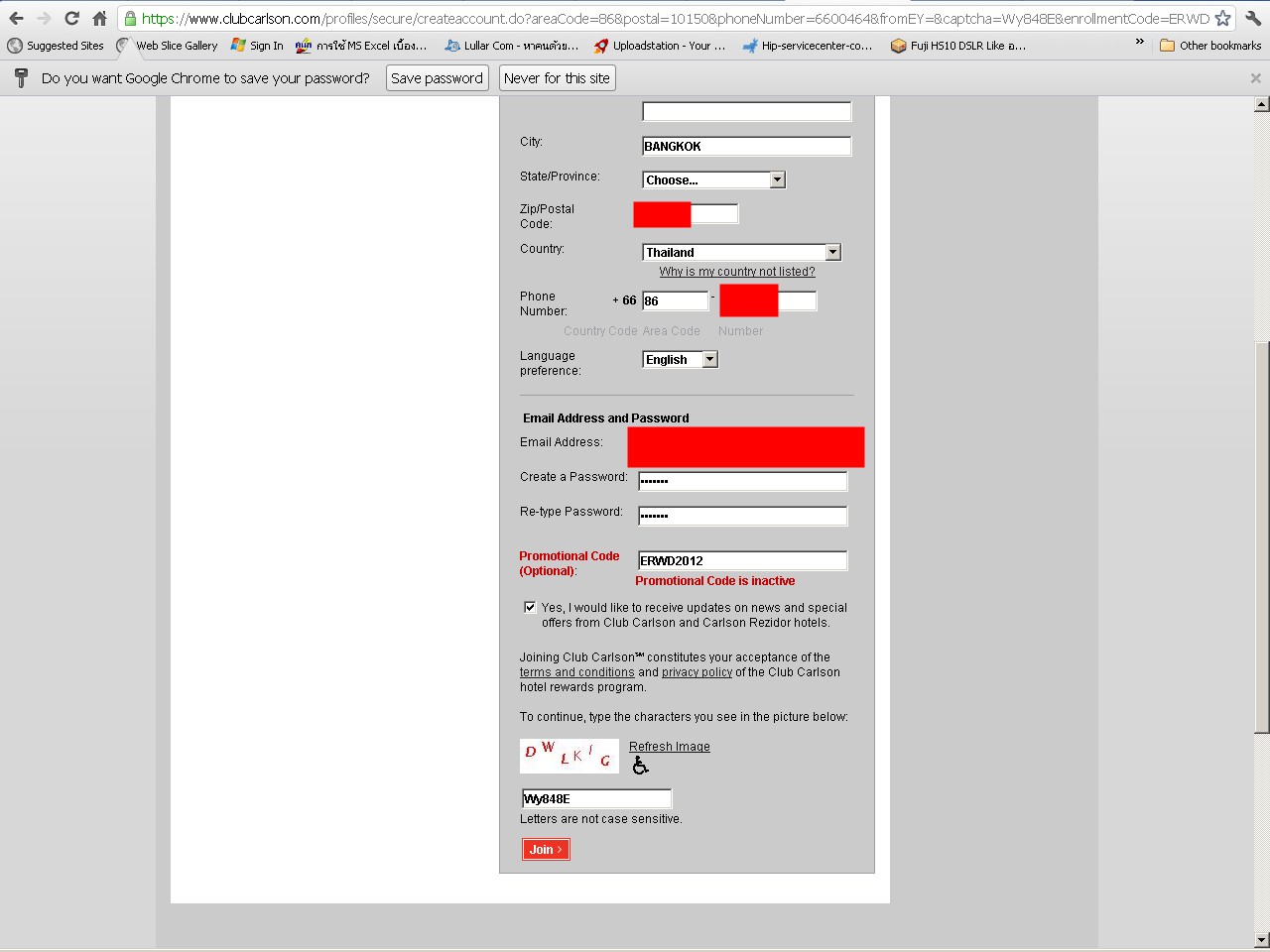
Task: Click the scrollbar up arrow
Action: point(1261,104)
